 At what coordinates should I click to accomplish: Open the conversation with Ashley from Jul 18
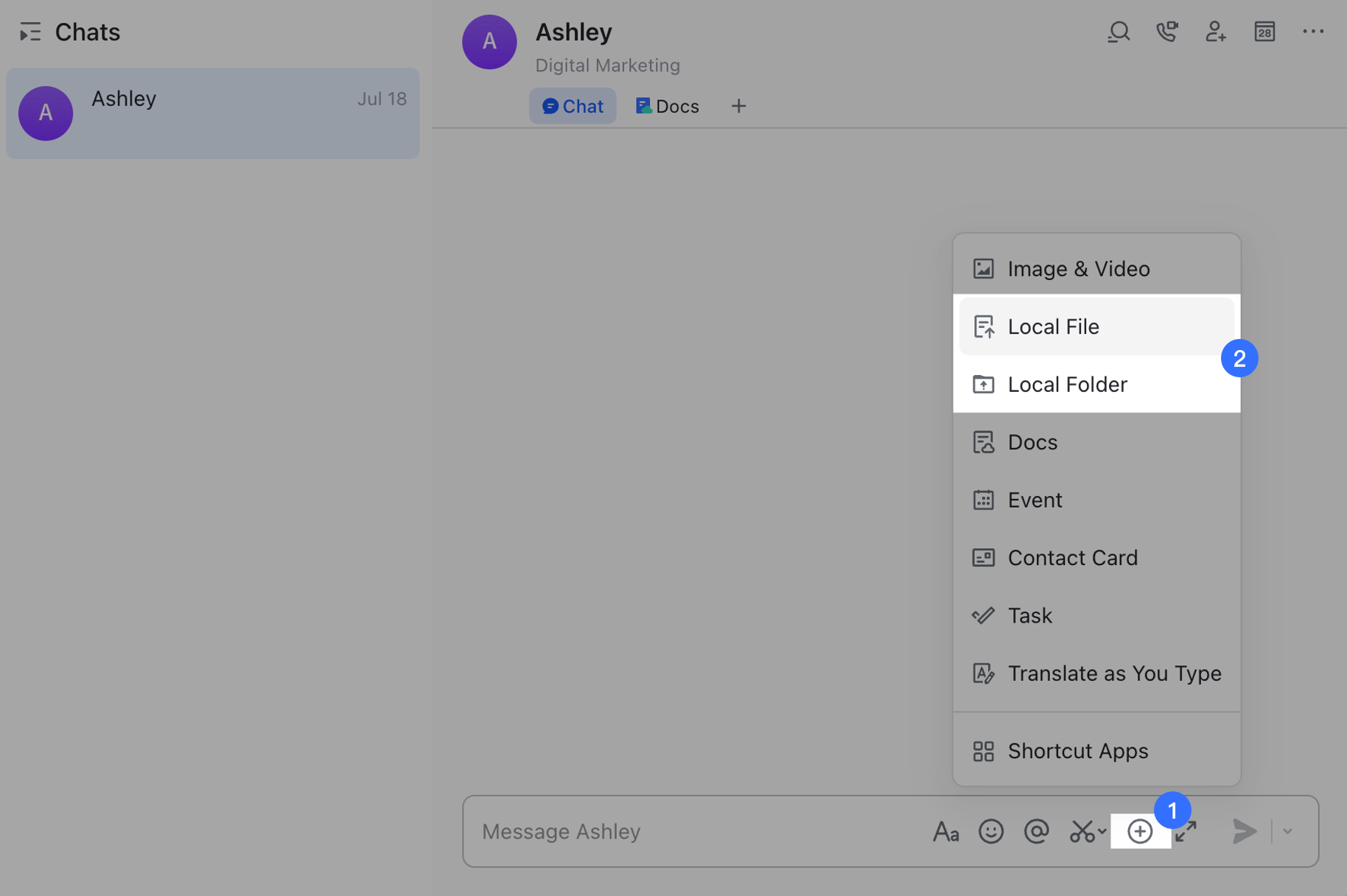213,113
